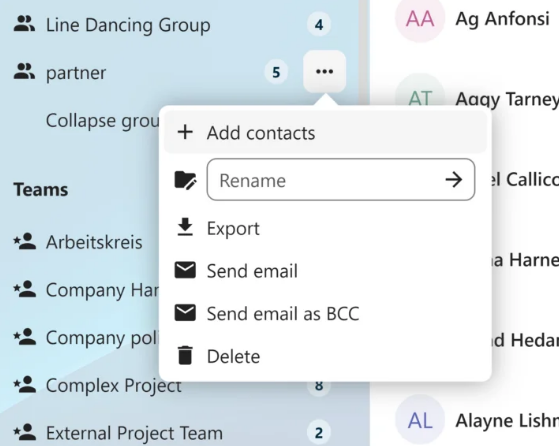Open the partner group three-dots menu
The image size is (559, 446).
coord(324,72)
